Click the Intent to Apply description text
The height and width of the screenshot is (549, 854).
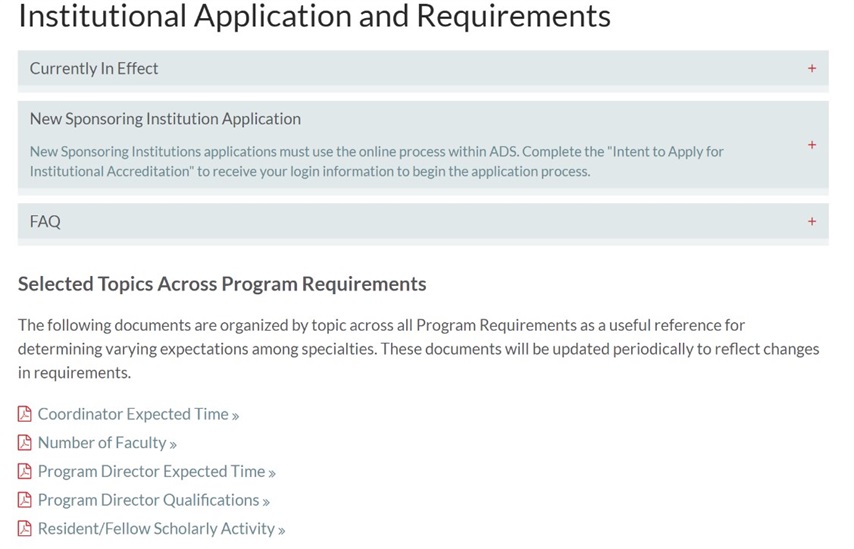(376, 161)
